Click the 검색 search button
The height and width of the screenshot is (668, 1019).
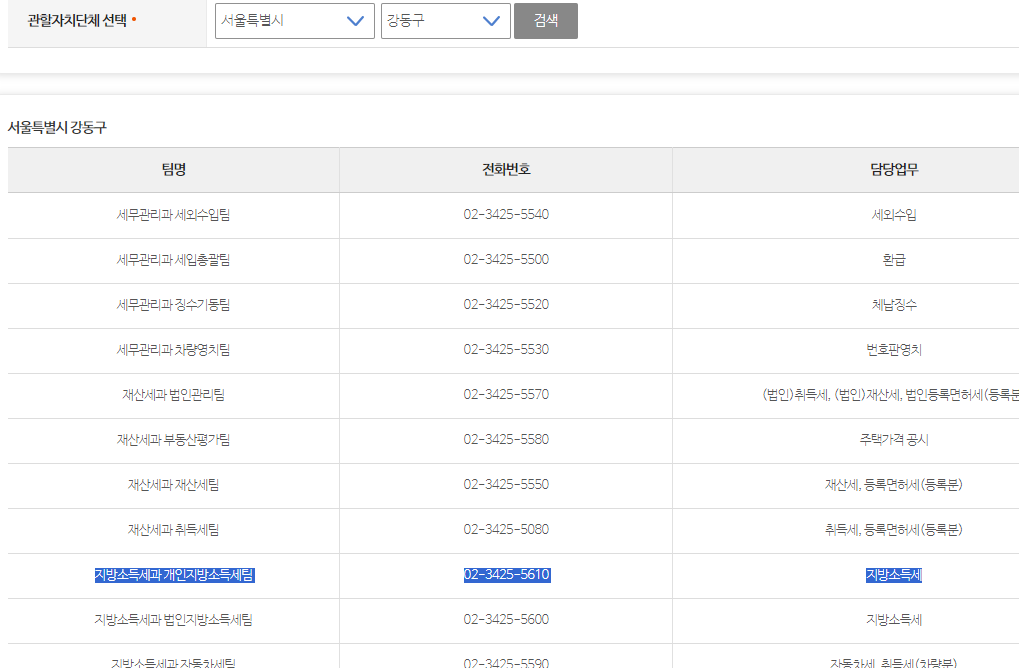(545, 20)
